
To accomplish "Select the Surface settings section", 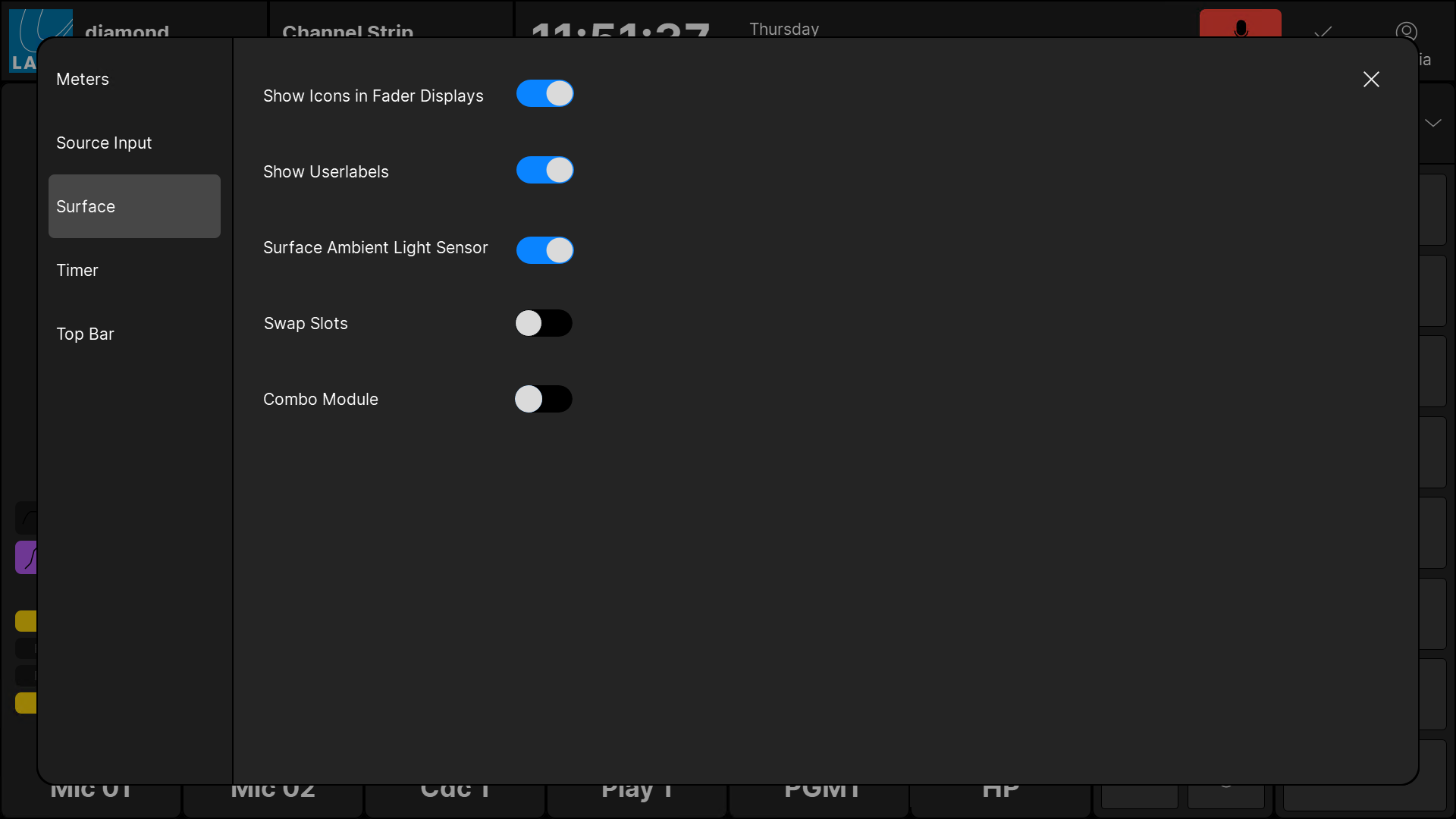I will 135,206.
